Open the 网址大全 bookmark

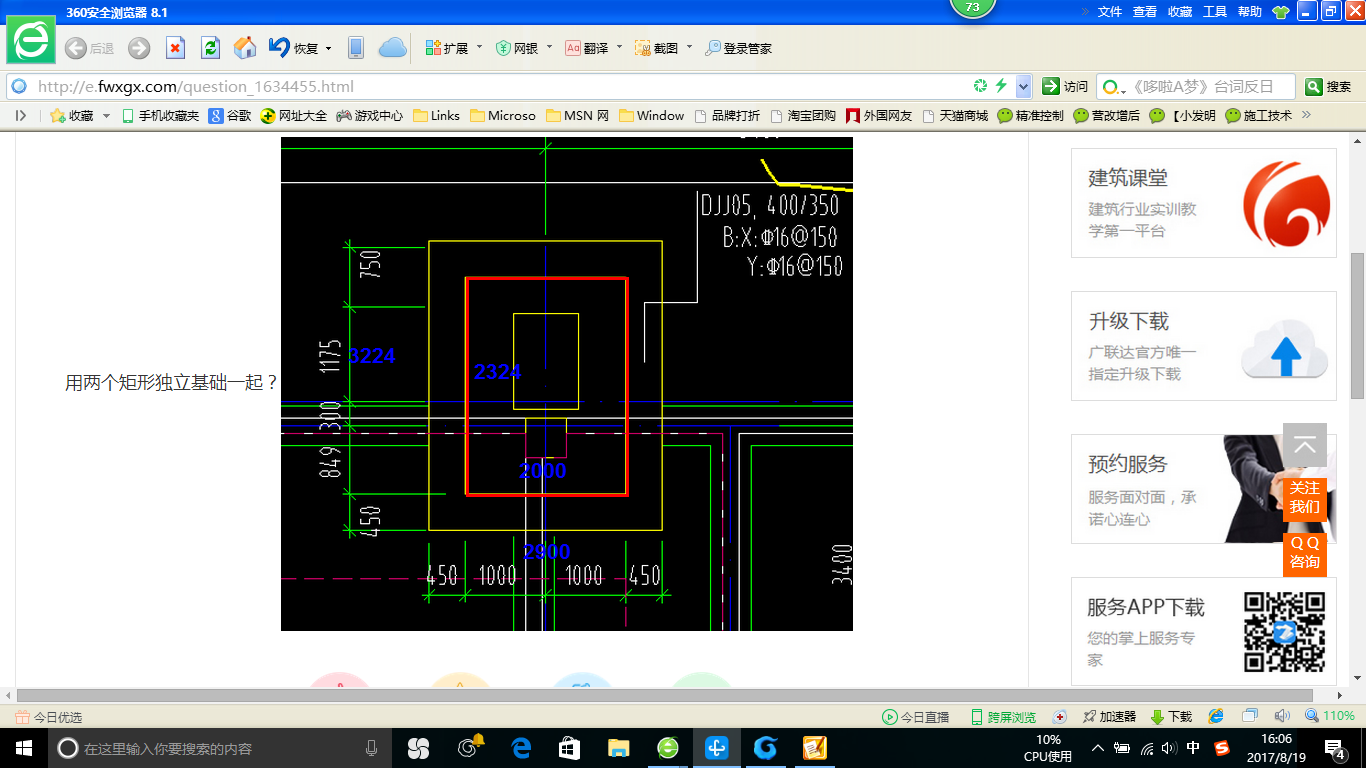[x=294, y=116]
